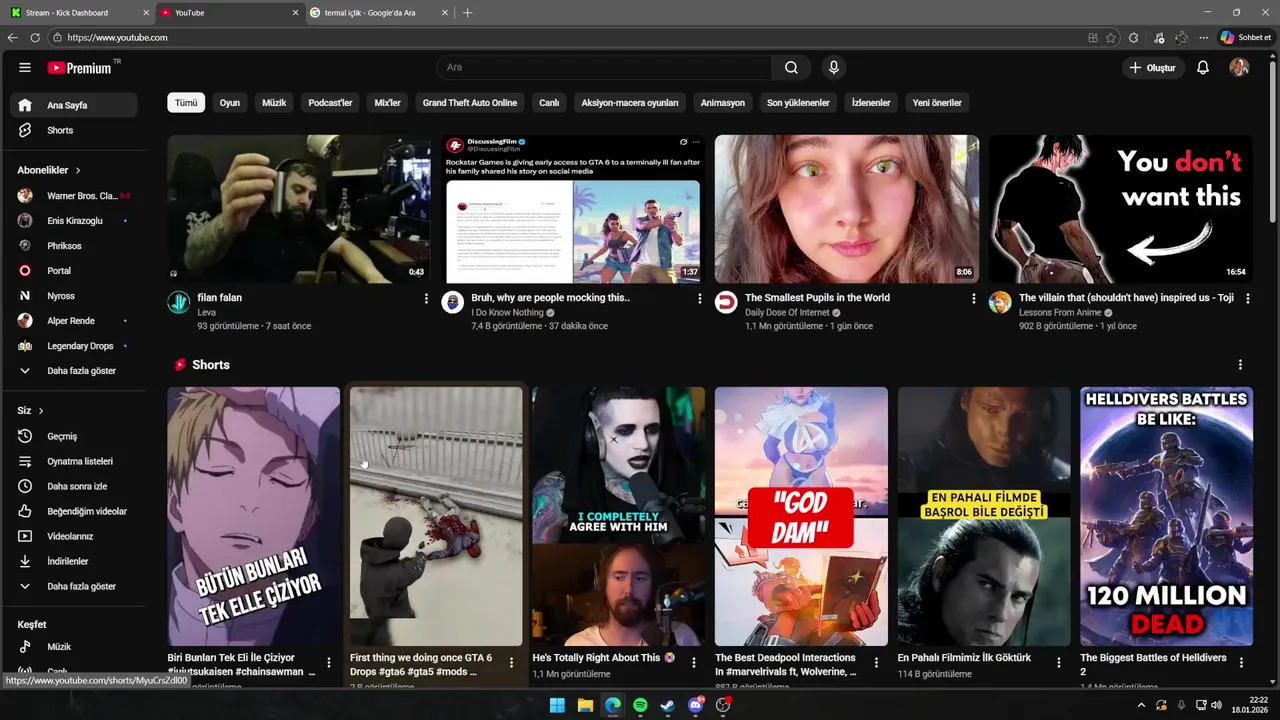Switch to 'termal içlik' Google tab
The image size is (1280, 720).
click(x=378, y=13)
